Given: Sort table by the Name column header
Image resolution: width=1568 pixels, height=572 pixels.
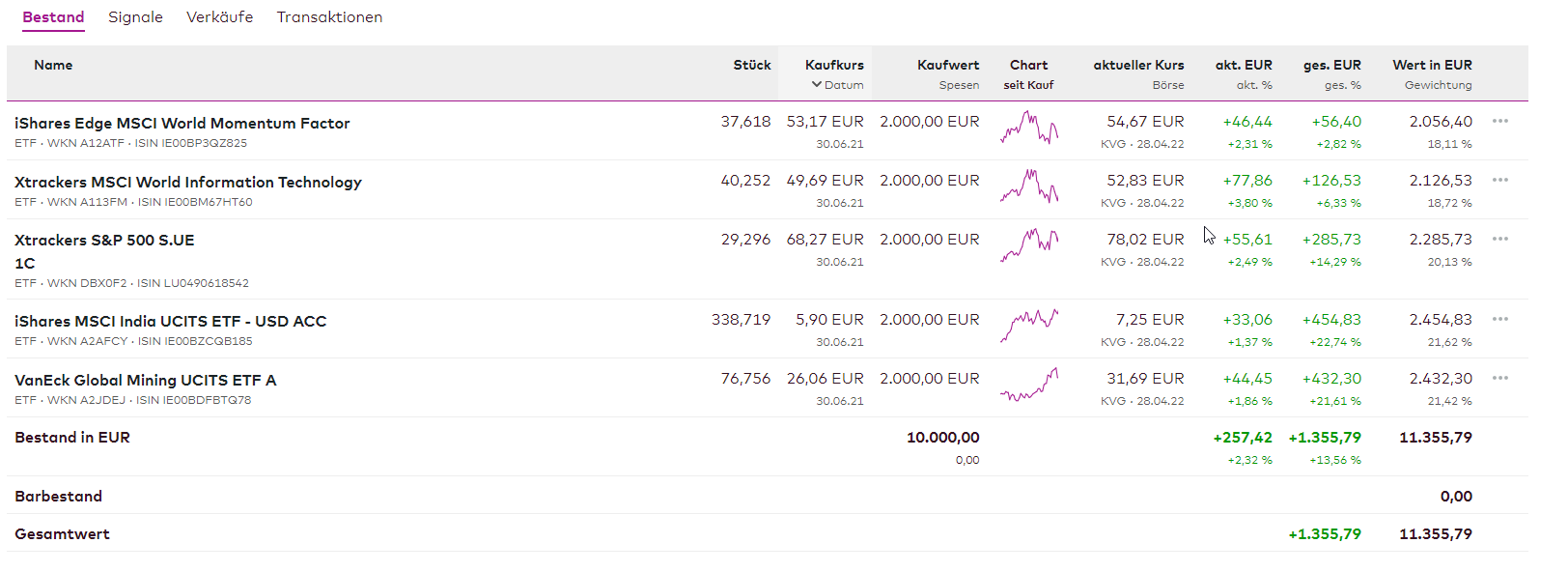Looking at the screenshot, I should 53,66.
